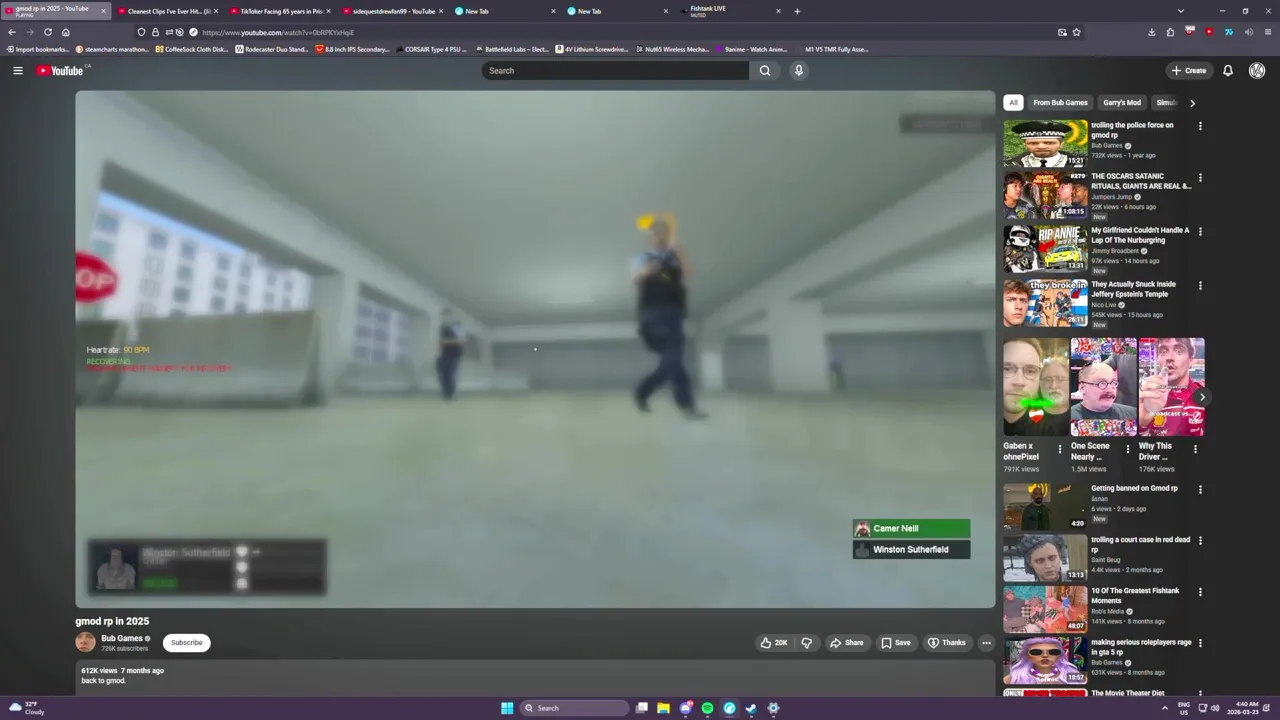This screenshot has width=1280, height=720.
Task: Show more filter chips with right arrow
Action: (x=1192, y=103)
